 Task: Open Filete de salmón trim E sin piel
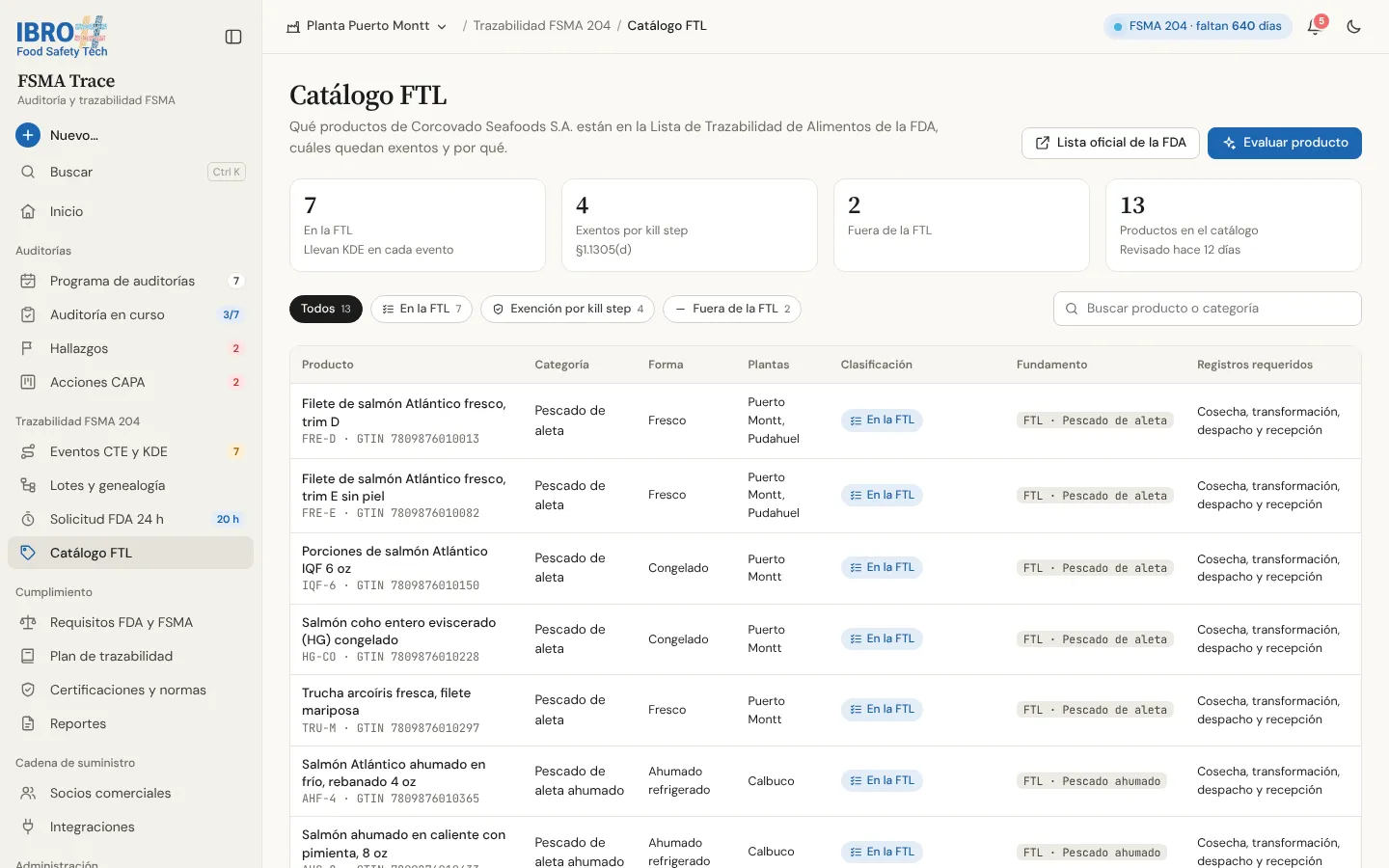[826, 496]
